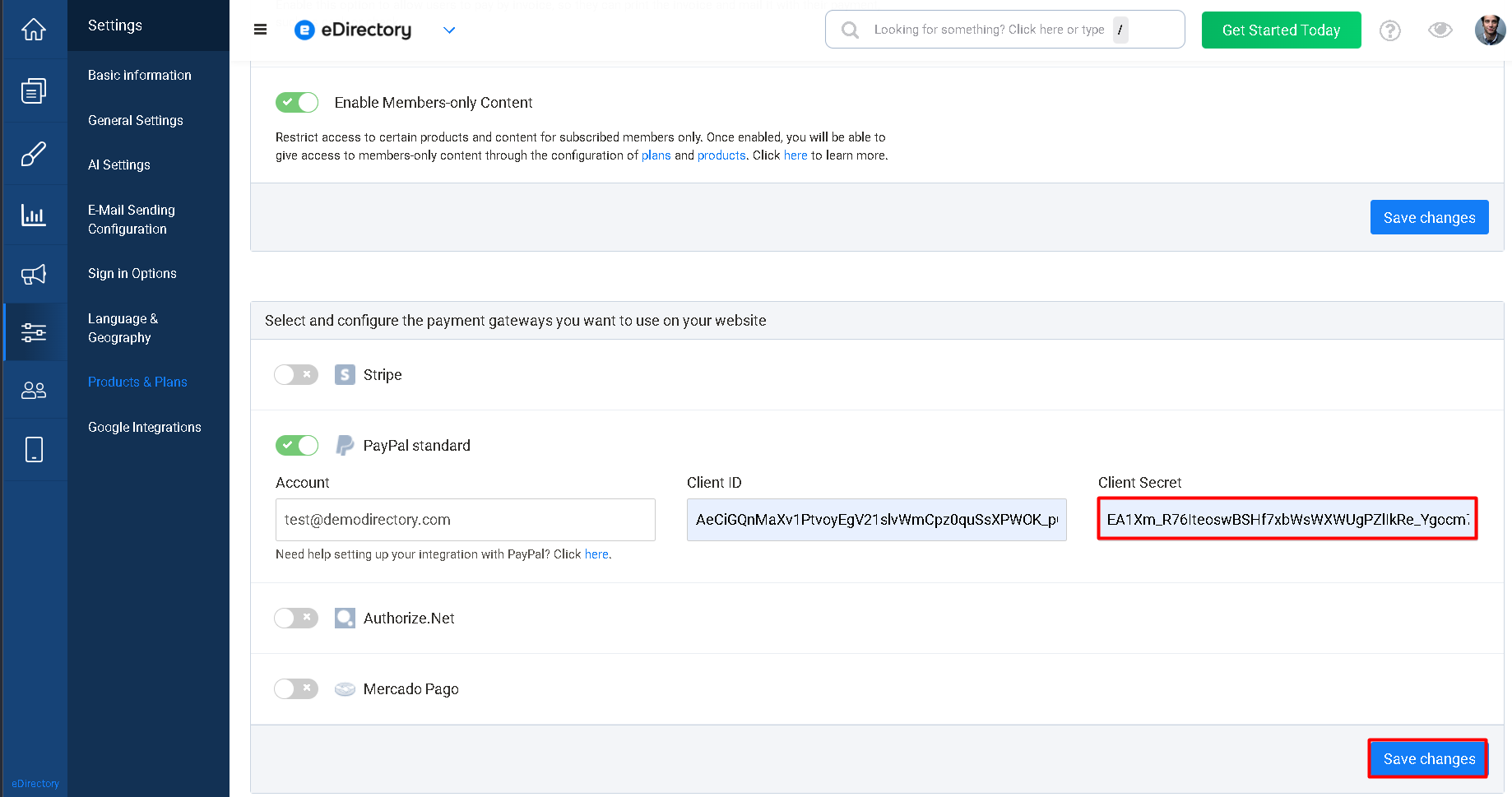
Task: Save changes for Members-only Content section
Action: click(1430, 217)
